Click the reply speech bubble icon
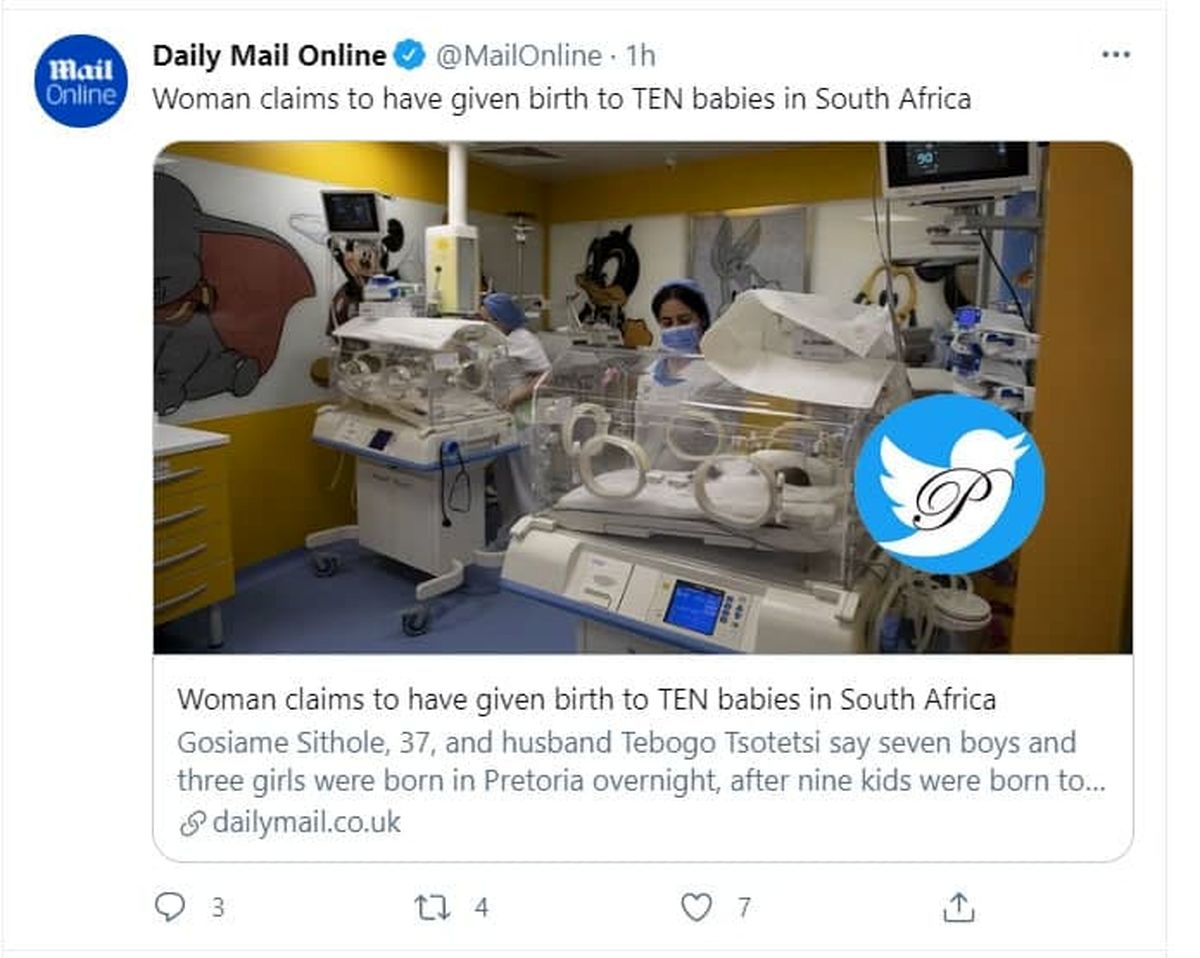1200x958 pixels. point(171,907)
